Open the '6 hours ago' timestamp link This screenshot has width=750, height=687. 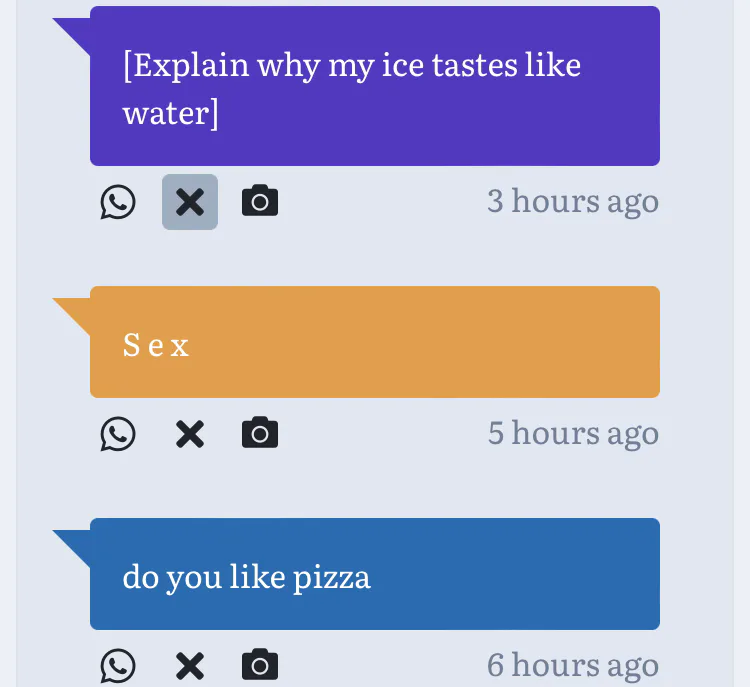tap(572, 665)
